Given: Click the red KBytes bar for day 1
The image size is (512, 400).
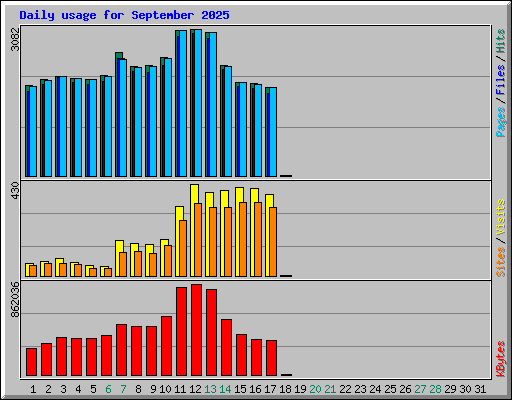Looking at the screenshot, I should (32, 362).
